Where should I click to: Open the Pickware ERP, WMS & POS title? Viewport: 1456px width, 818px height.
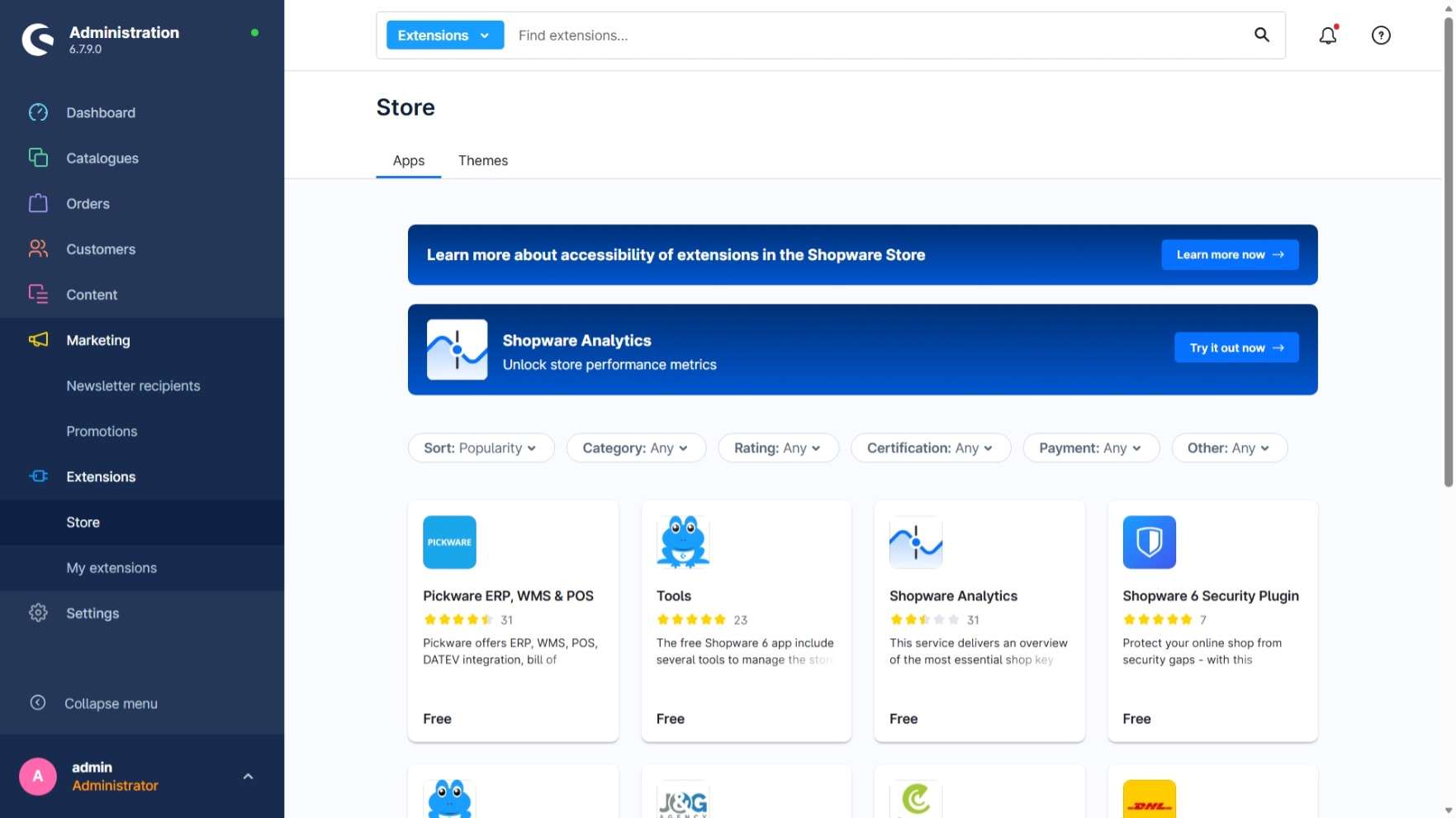508,596
